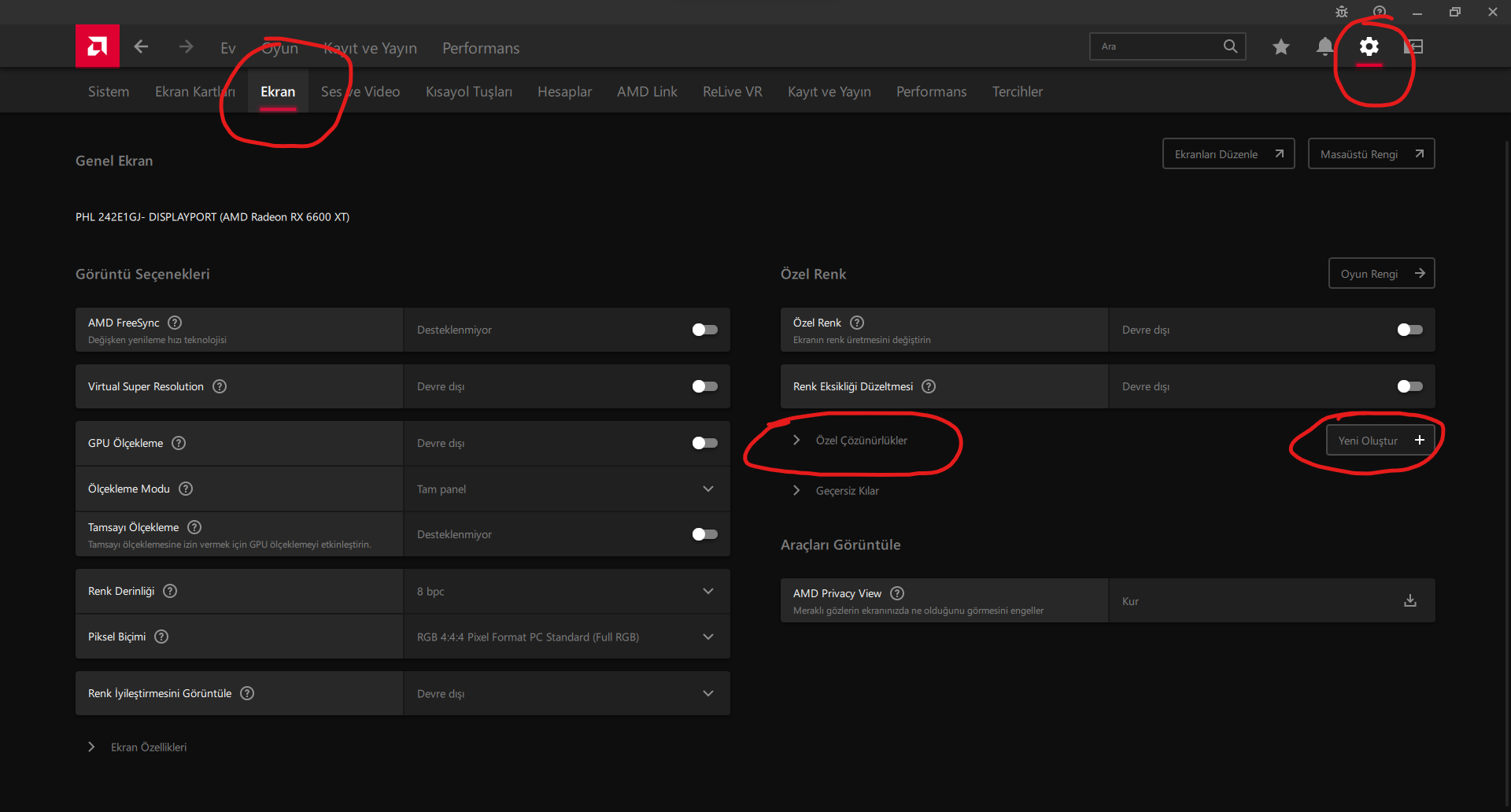Show help for Virtual Super Resolution
Image resolution: width=1511 pixels, height=812 pixels.
[220, 386]
